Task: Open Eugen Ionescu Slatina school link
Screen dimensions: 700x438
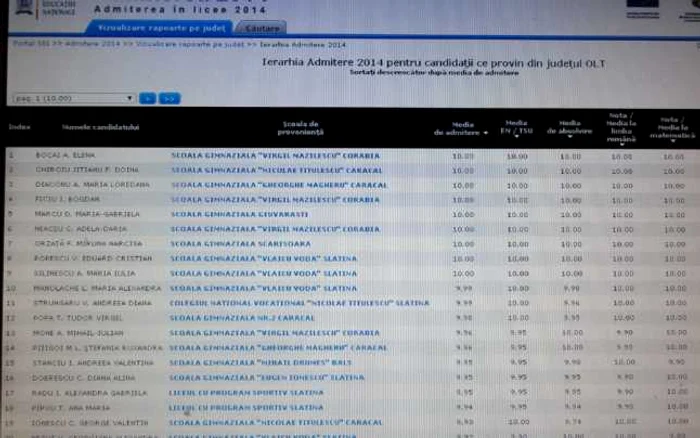Action: click(267, 378)
